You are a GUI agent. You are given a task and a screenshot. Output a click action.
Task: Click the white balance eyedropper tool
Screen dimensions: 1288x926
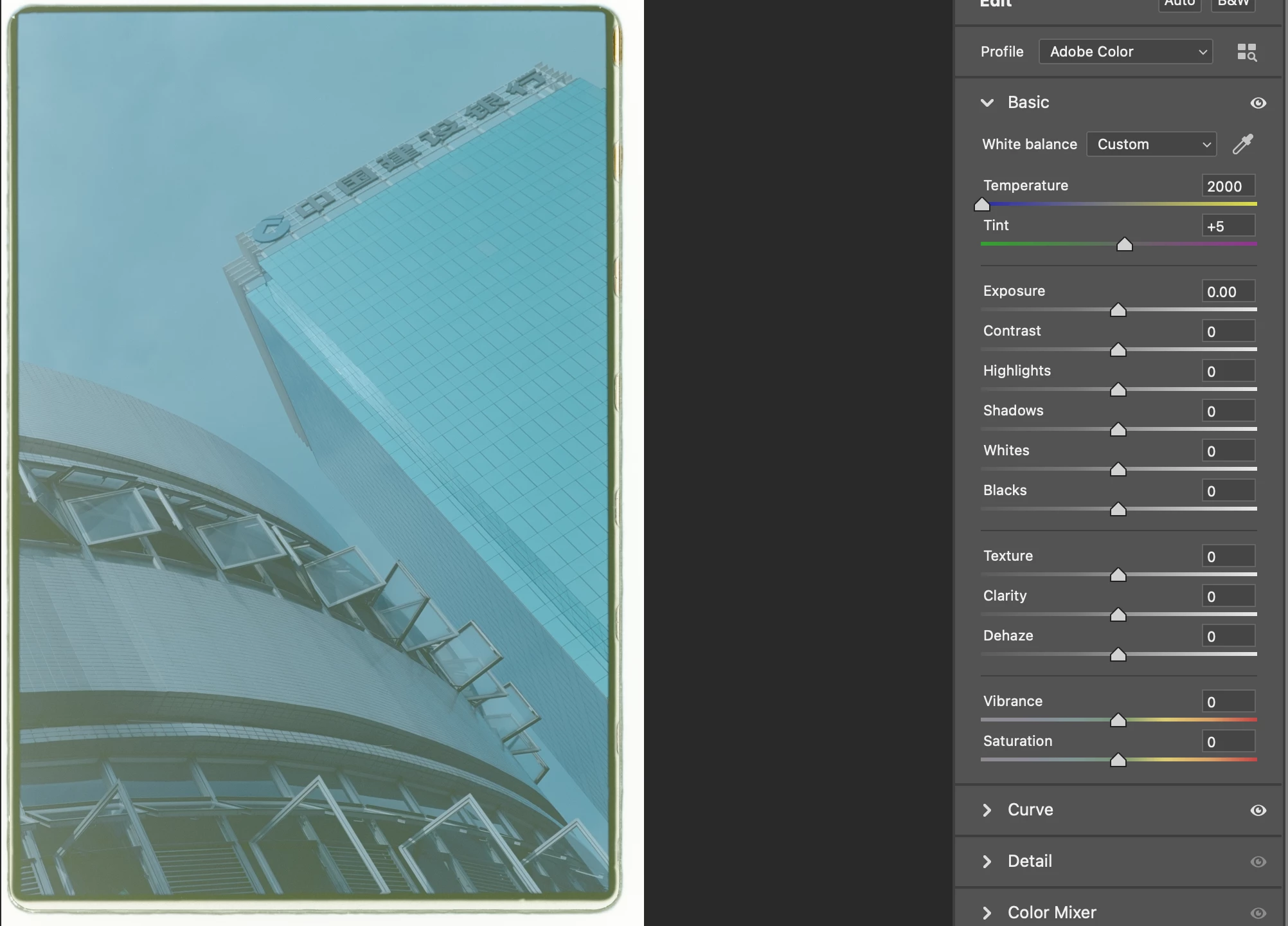pyautogui.click(x=1243, y=144)
